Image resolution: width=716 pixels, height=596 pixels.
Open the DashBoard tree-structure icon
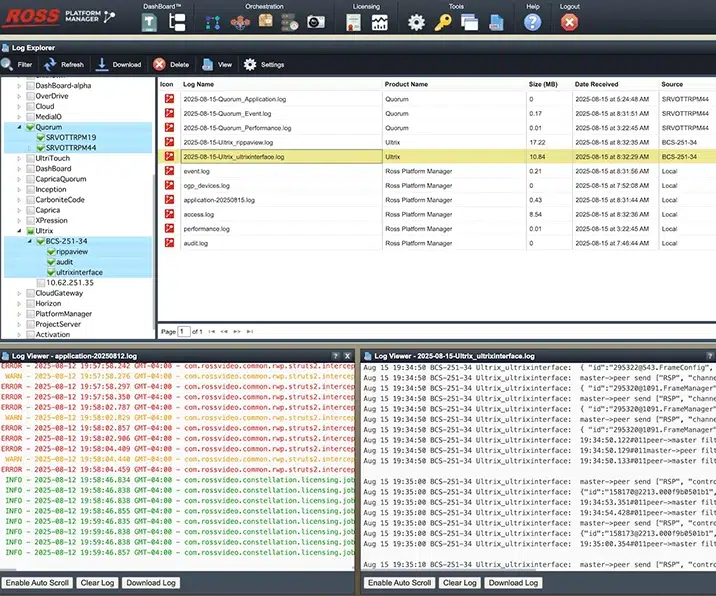pyautogui.click(x=177, y=22)
